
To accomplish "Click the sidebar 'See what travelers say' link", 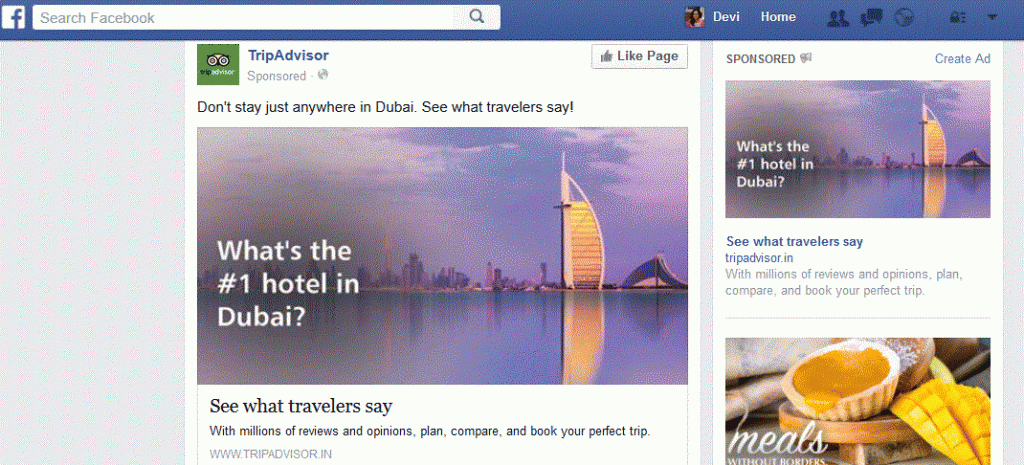I will (794, 242).
